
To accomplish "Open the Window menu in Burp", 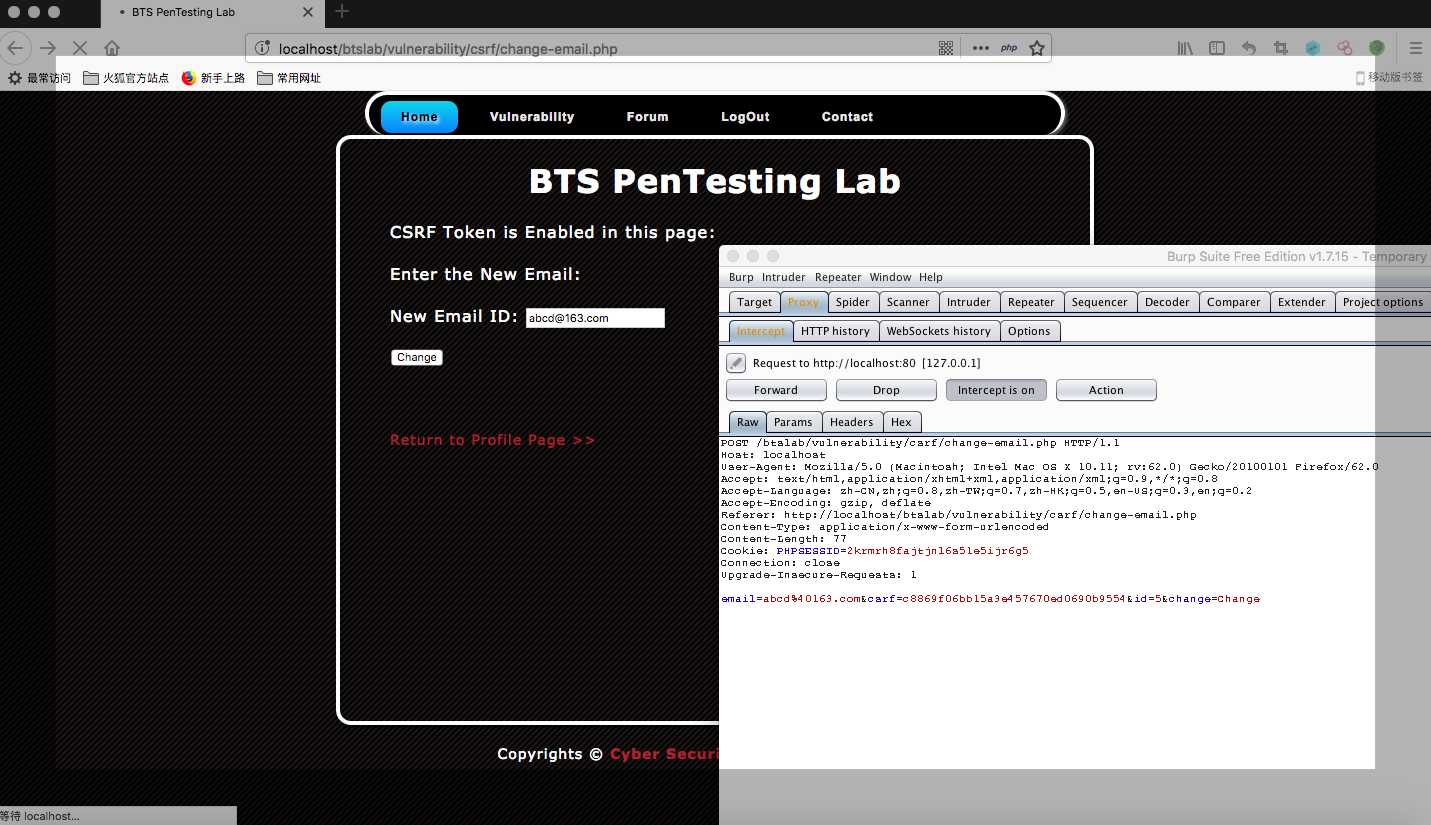I will 890,277.
